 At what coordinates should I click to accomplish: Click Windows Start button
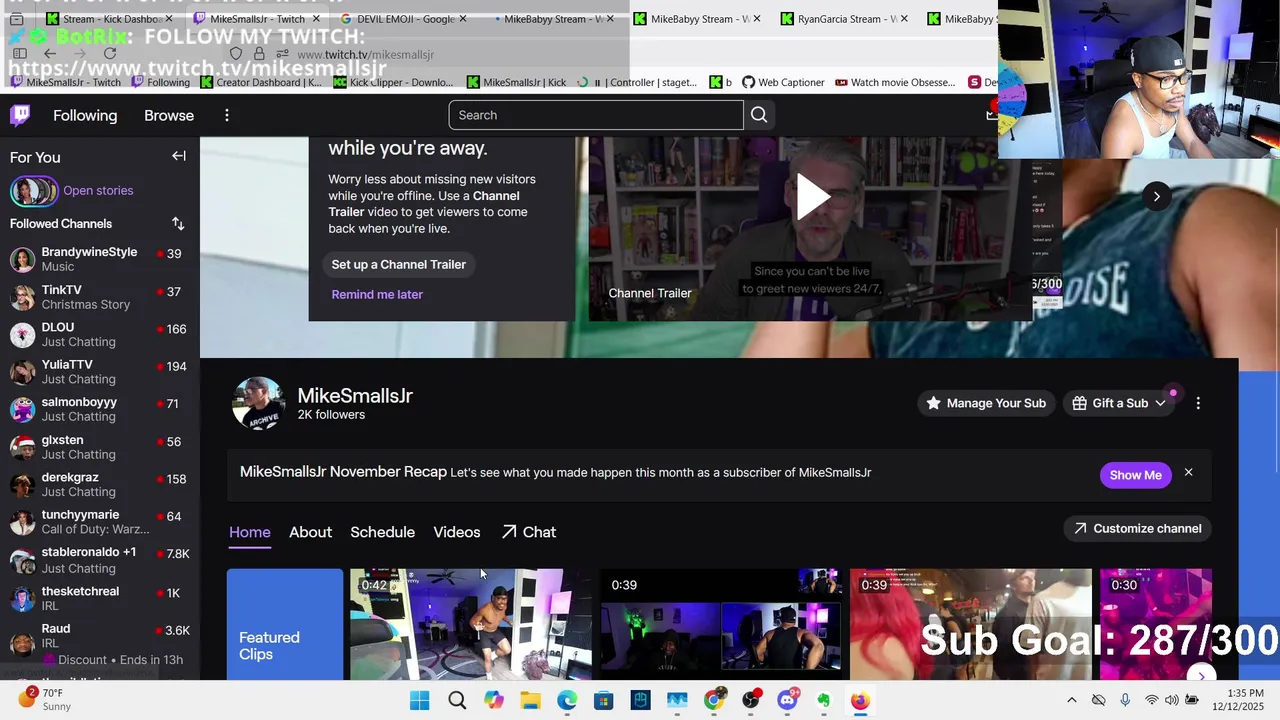[x=419, y=701]
